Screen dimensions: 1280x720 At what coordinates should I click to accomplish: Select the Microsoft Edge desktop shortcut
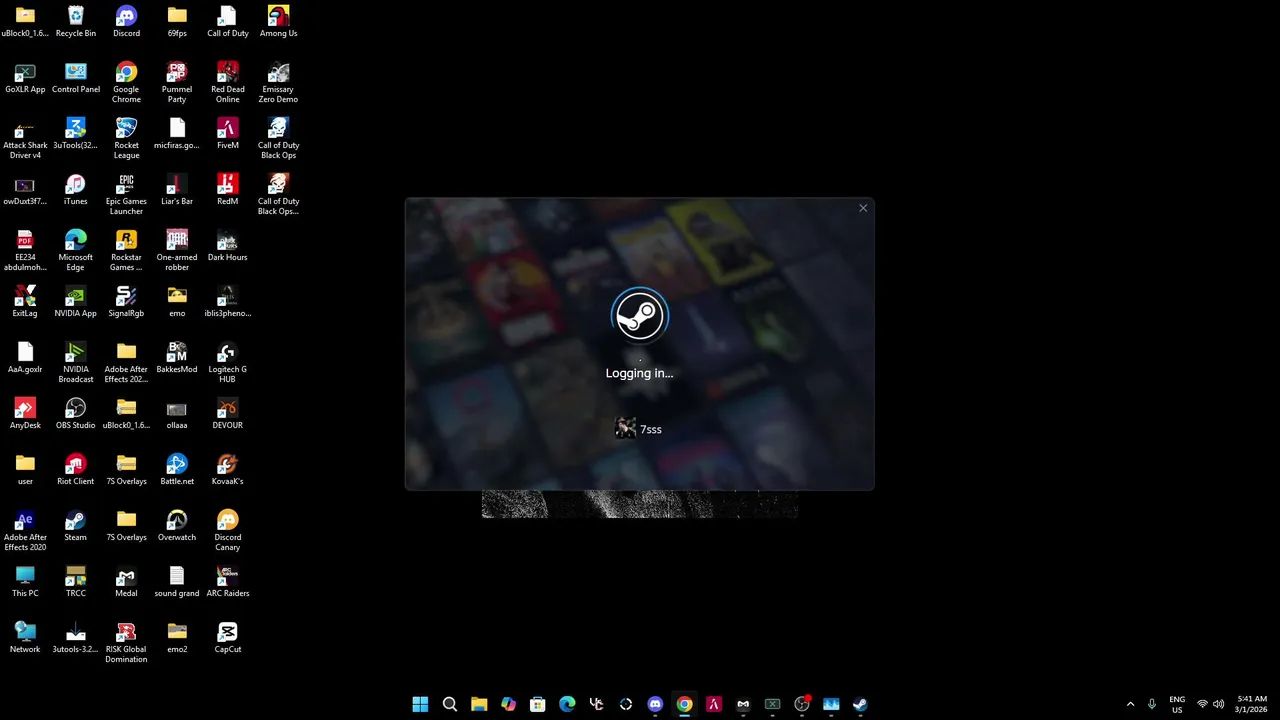pos(76,250)
